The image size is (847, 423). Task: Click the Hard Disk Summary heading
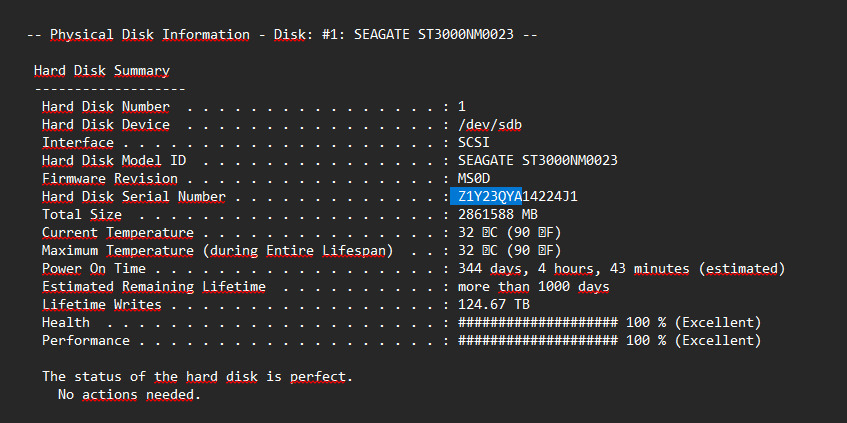point(101,71)
